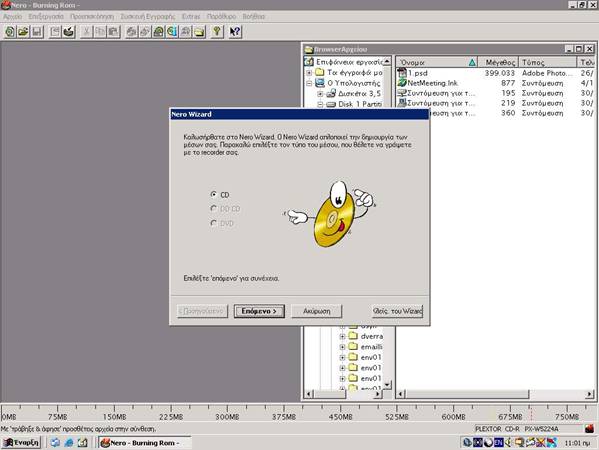The height and width of the screenshot is (450, 599).
Task: Click the greyed-out Προηγούμενο back button
Action: 202,311
